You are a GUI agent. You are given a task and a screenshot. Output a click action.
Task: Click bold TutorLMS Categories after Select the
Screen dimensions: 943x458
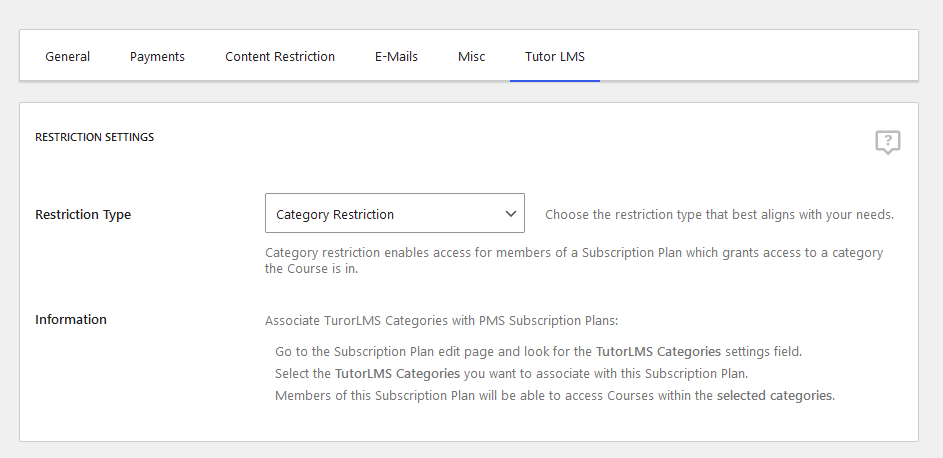pos(397,374)
